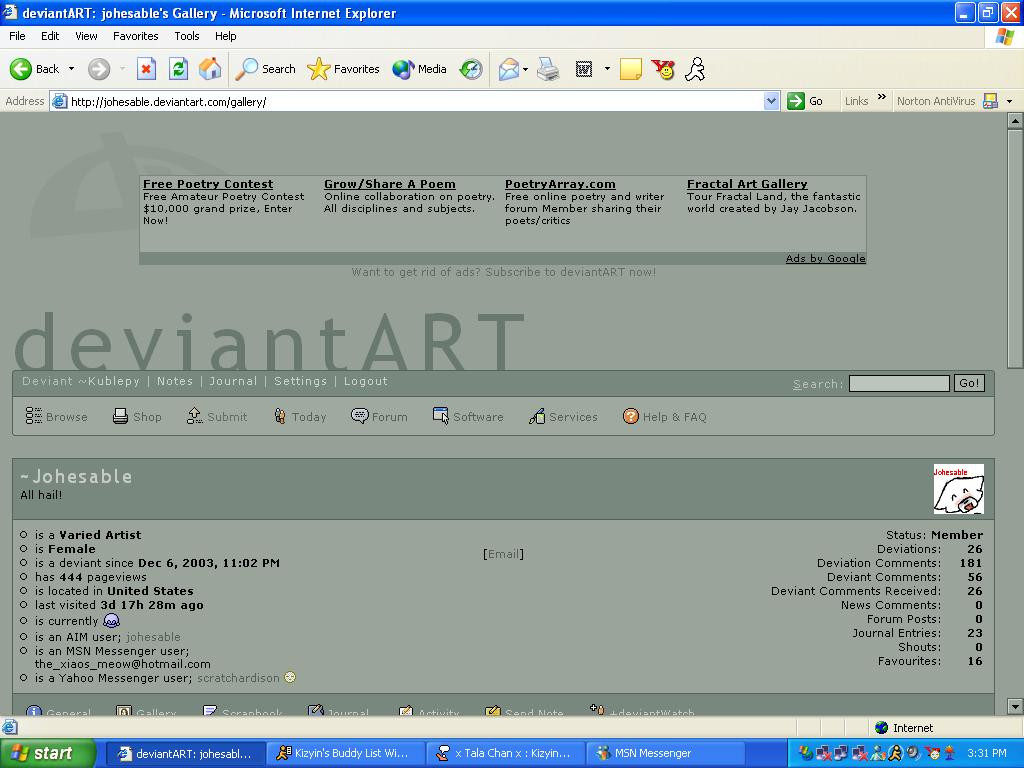The image size is (1024, 768).
Task: Open Grow/Share A Poem ad link
Action: [x=390, y=184]
